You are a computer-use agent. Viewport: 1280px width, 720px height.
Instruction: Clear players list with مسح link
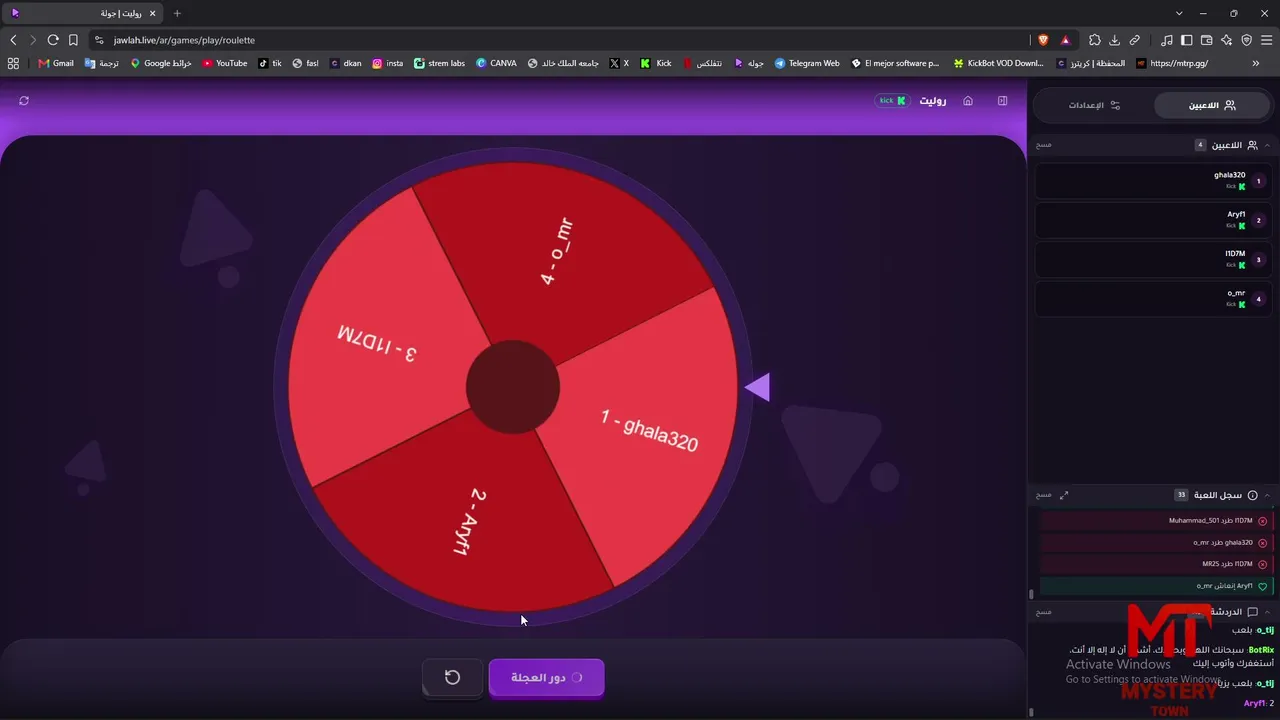[x=1044, y=145]
